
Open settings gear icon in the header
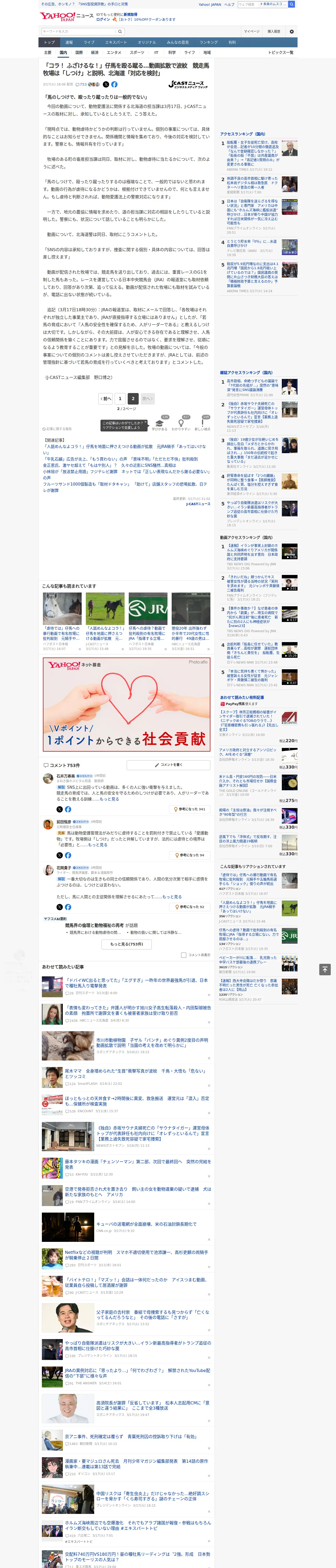(292, 32)
